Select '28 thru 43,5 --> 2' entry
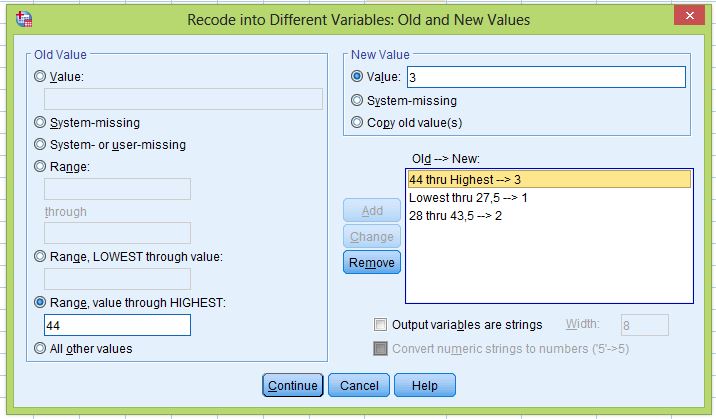 pos(548,215)
